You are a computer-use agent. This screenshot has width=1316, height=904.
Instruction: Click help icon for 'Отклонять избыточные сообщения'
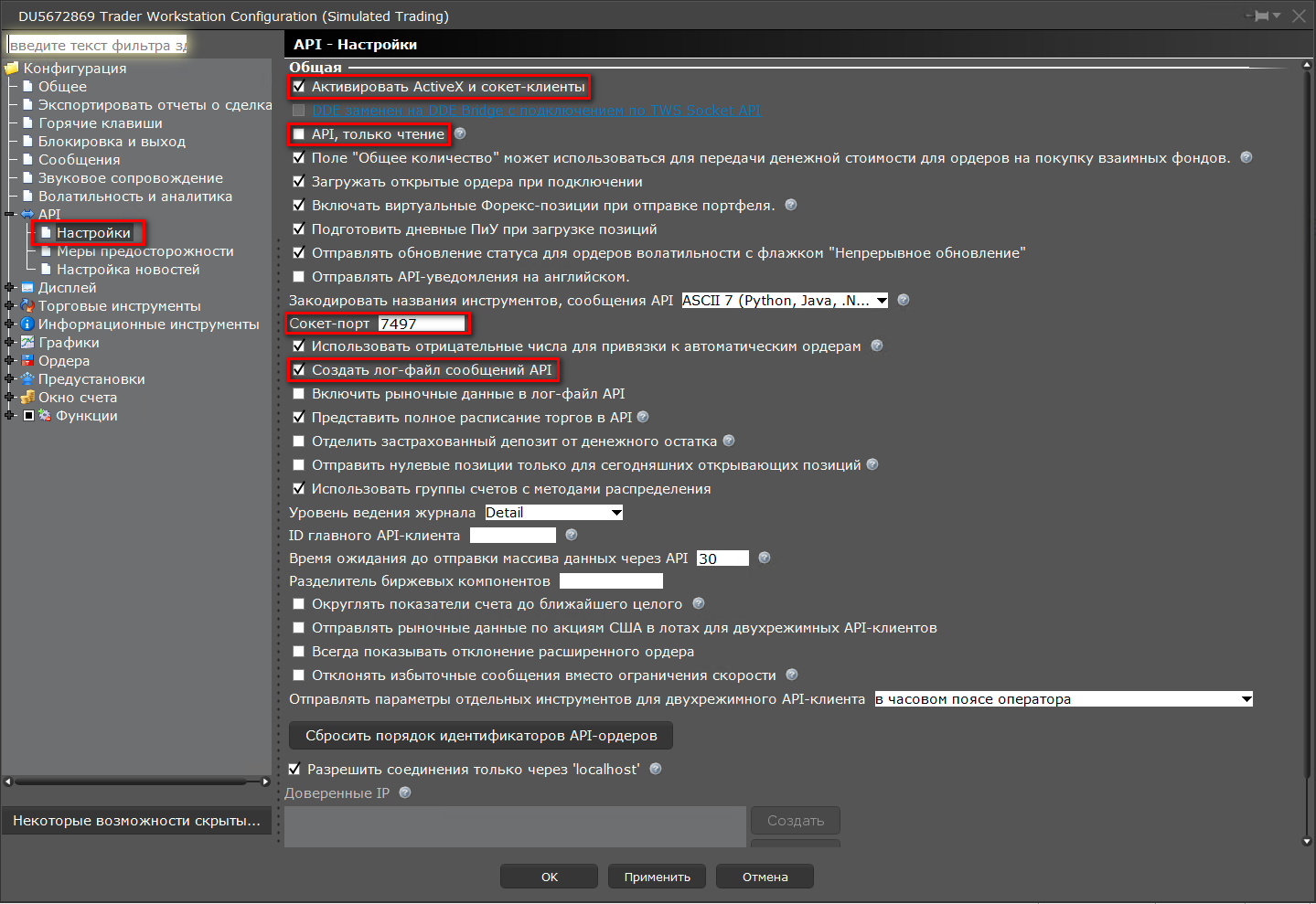[x=792, y=675]
